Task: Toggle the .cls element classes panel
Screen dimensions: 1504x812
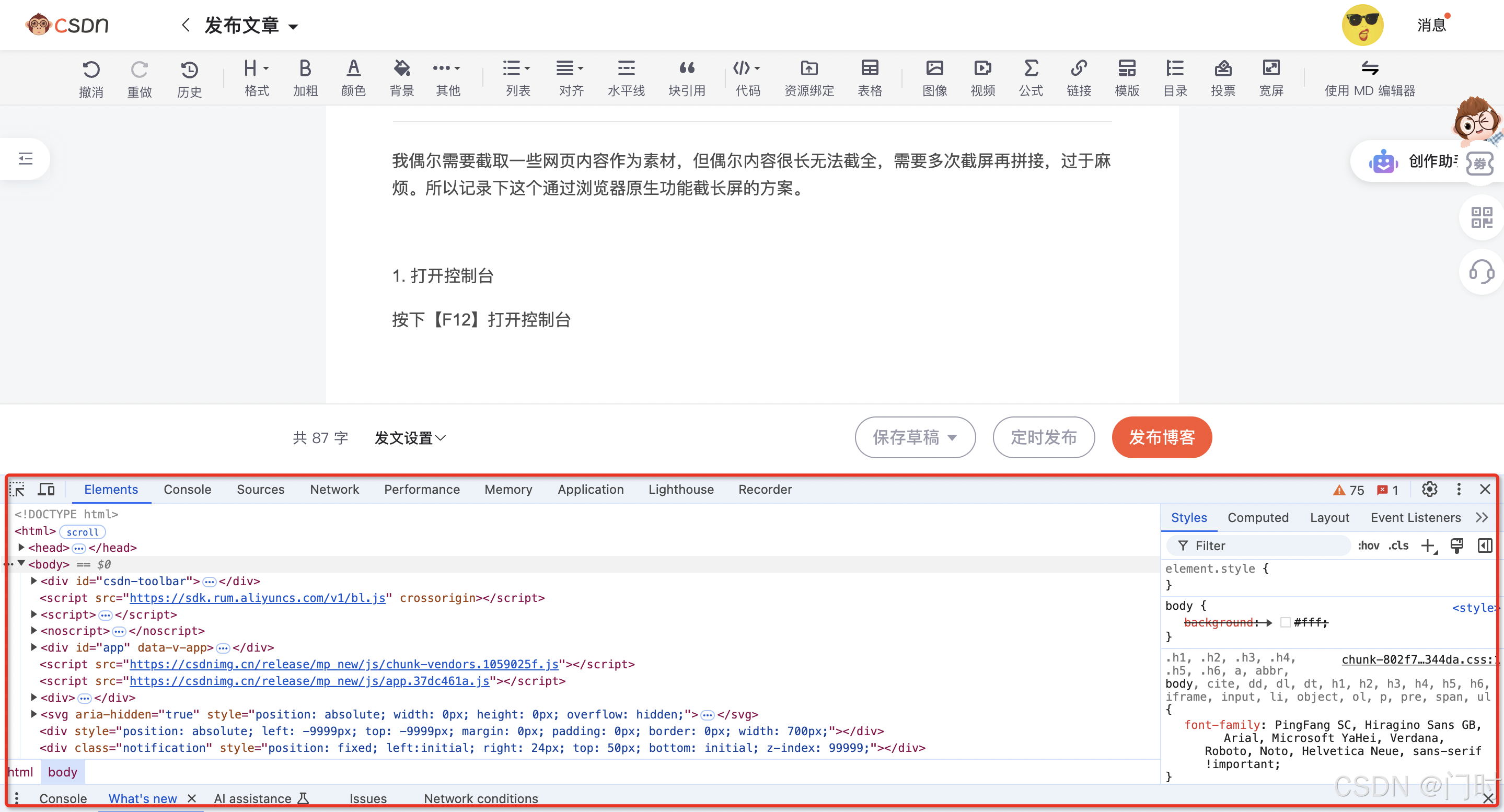Action: click(x=1398, y=545)
